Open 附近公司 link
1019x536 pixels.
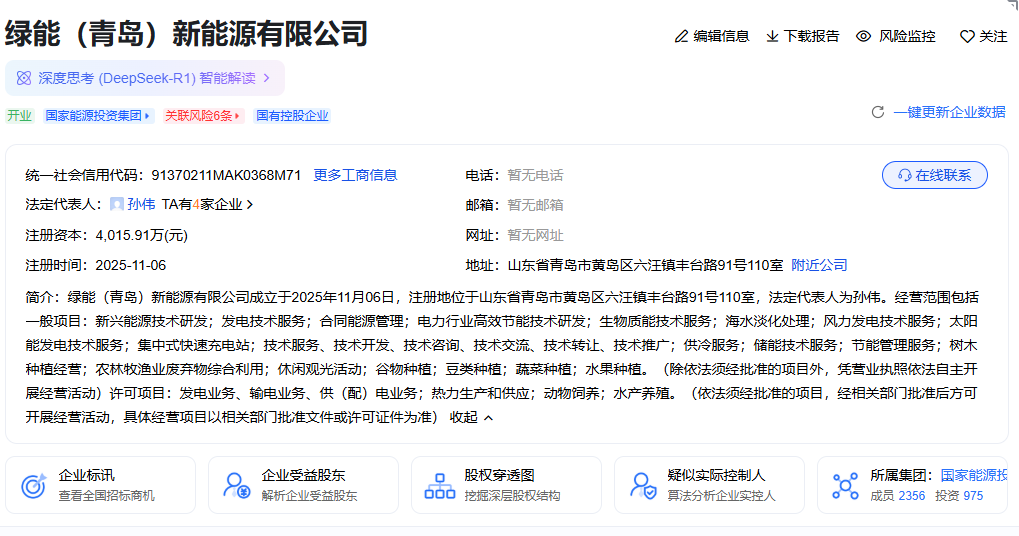(819, 265)
